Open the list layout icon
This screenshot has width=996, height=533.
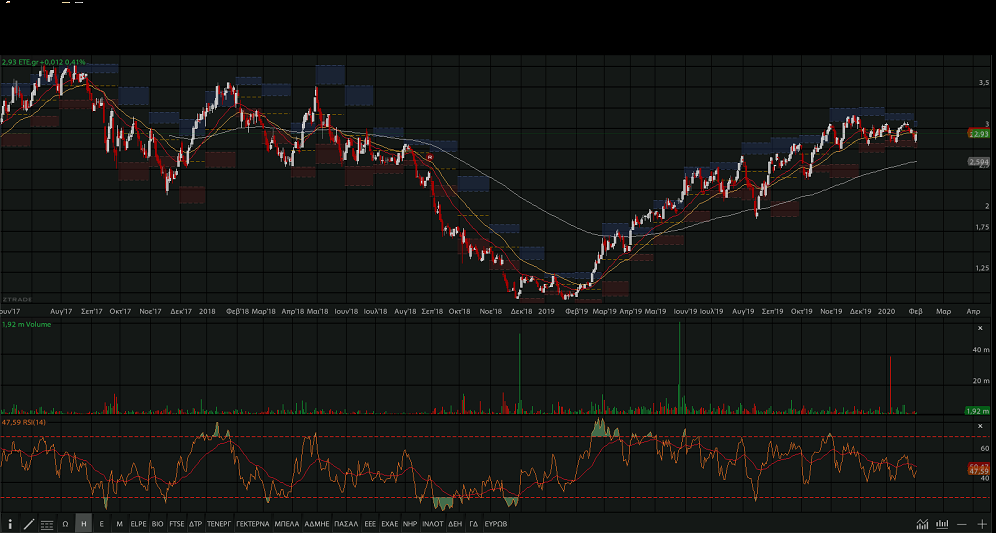coord(47,523)
